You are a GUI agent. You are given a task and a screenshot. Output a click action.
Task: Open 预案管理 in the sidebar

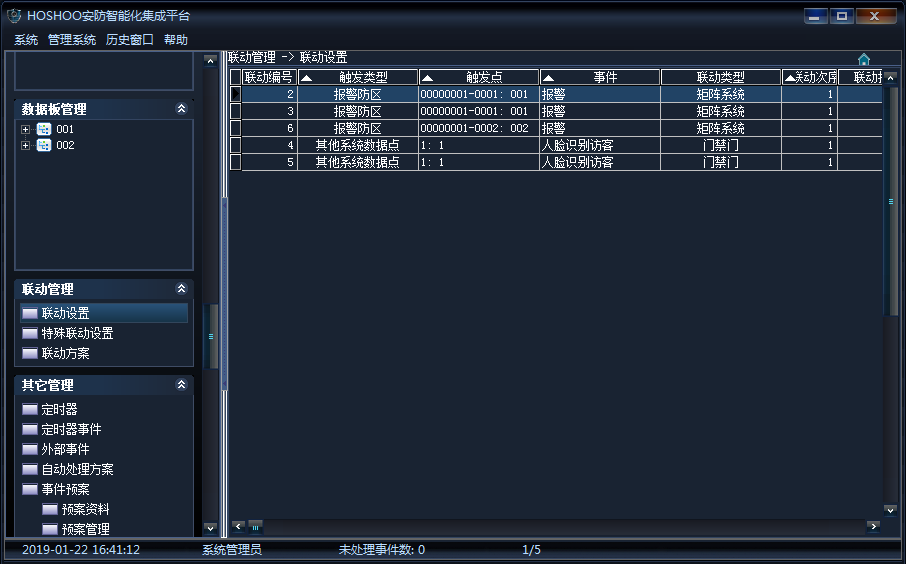click(x=85, y=530)
